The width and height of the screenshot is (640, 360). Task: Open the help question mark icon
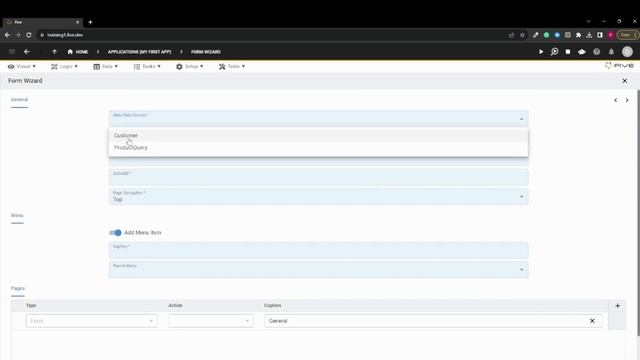coord(596,52)
